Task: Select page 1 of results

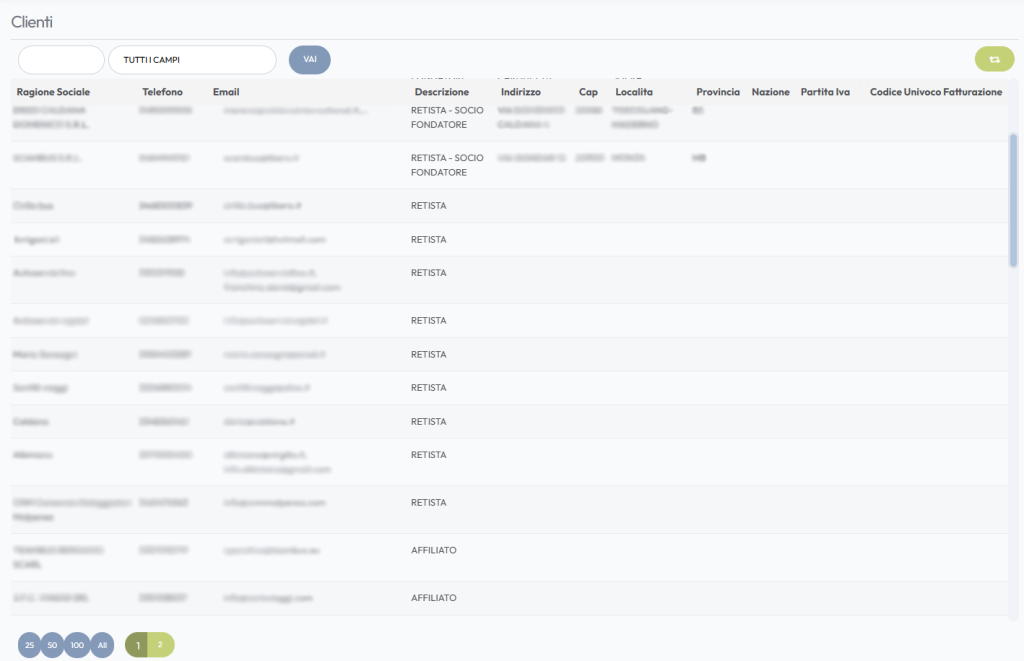Action: tap(138, 645)
